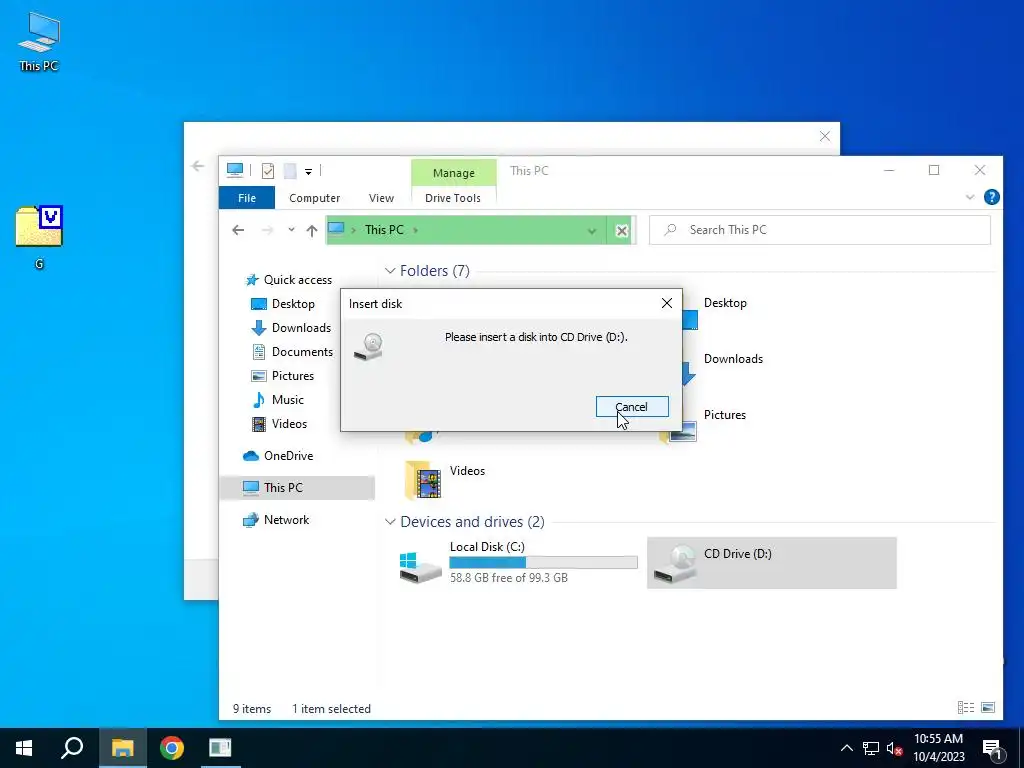This screenshot has width=1024, height=768.
Task: Click the back arrow of the background window
Action: 198,166
